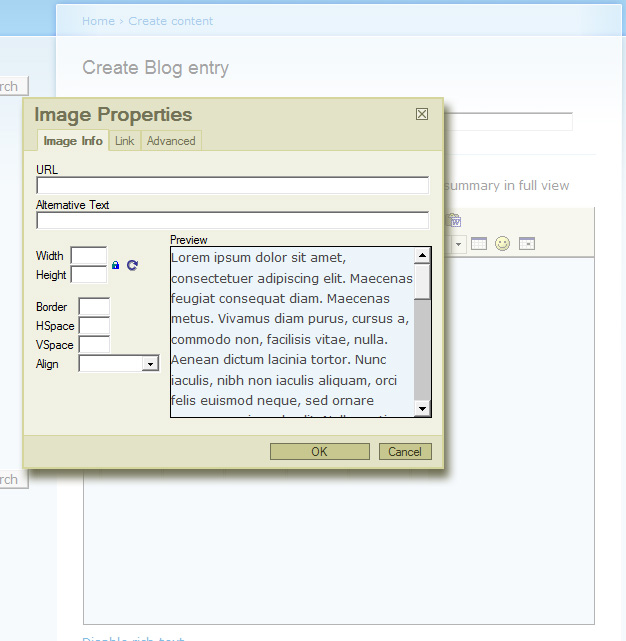Click the Insert Table toolbar icon
This screenshot has height=641, width=626.
479,244
